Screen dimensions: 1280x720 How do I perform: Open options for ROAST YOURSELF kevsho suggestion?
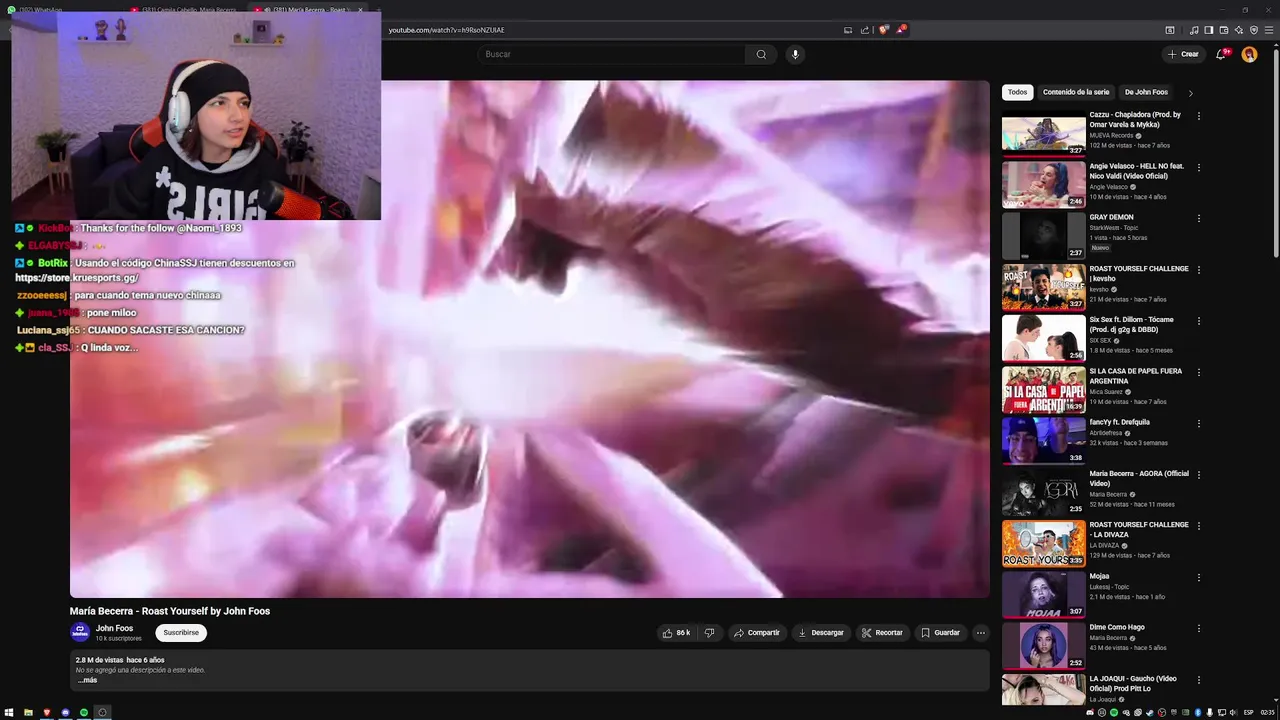pos(1198,270)
